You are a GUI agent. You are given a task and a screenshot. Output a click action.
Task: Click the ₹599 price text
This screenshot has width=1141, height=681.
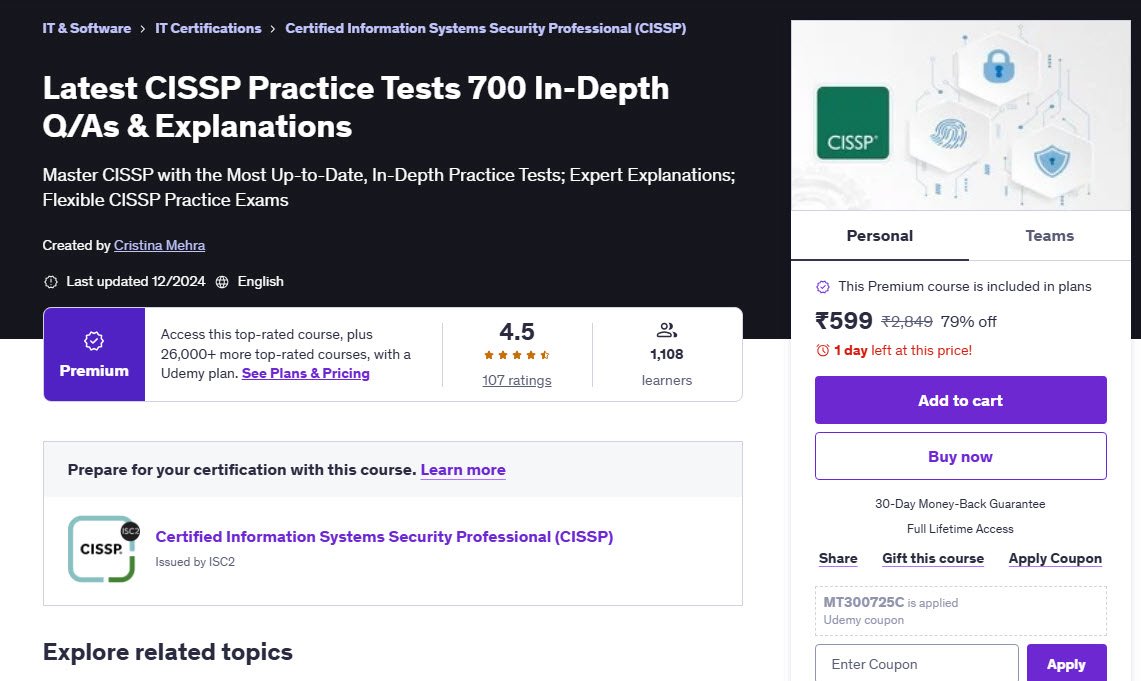point(844,321)
